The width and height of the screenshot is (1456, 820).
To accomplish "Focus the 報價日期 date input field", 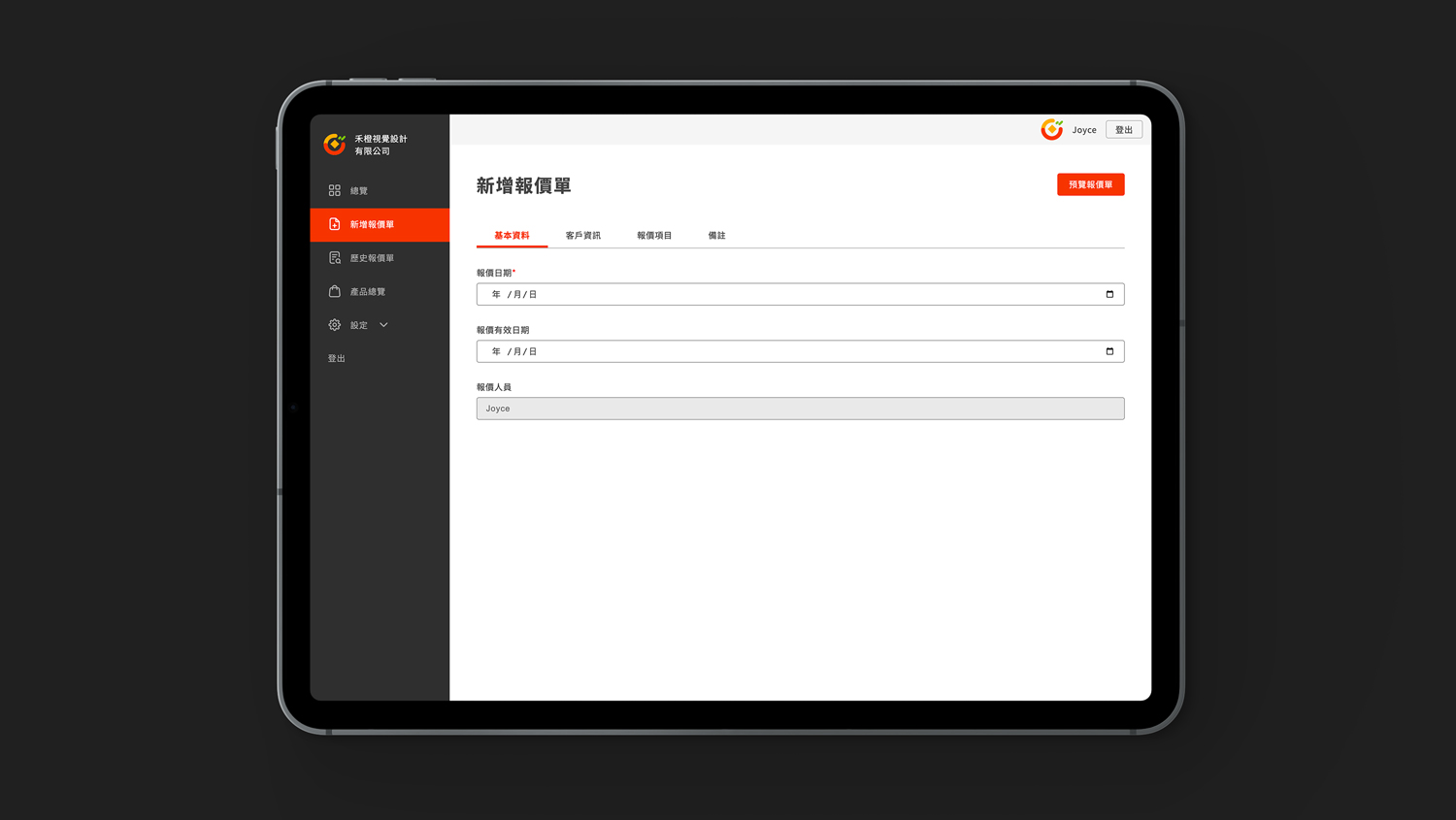I will 777,294.
